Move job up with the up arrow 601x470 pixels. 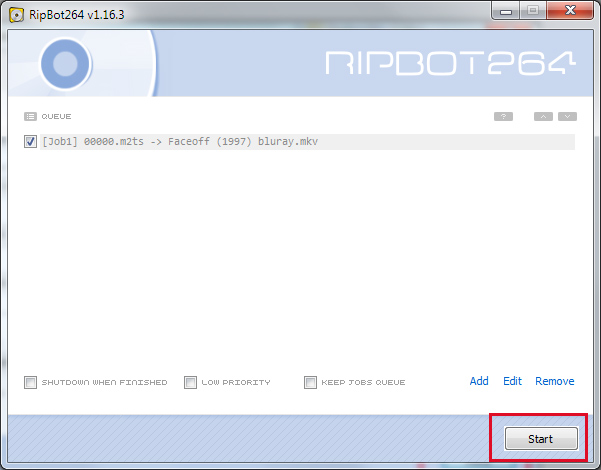pyautogui.click(x=543, y=116)
